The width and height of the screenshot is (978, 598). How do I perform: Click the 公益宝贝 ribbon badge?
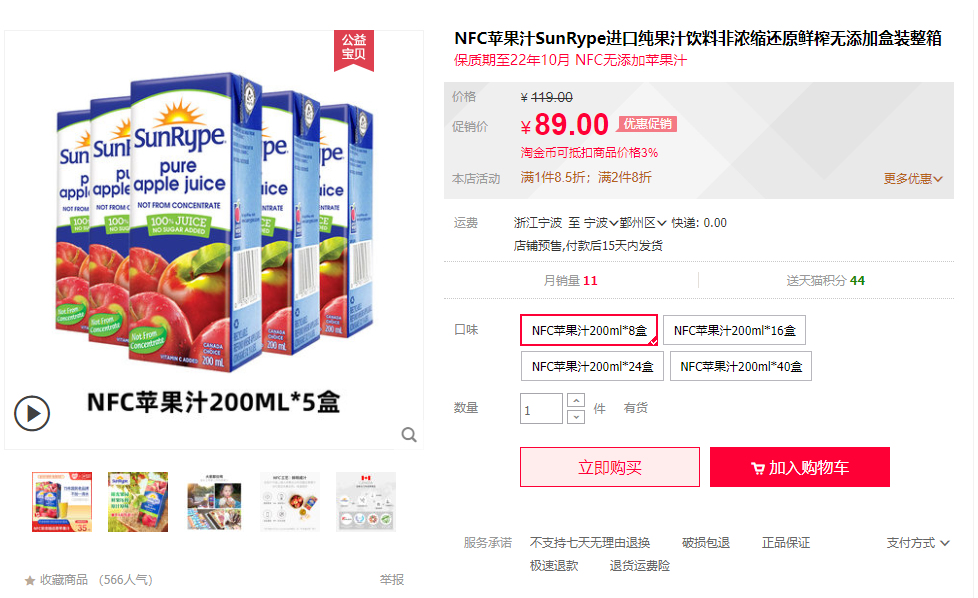pos(354,50)
